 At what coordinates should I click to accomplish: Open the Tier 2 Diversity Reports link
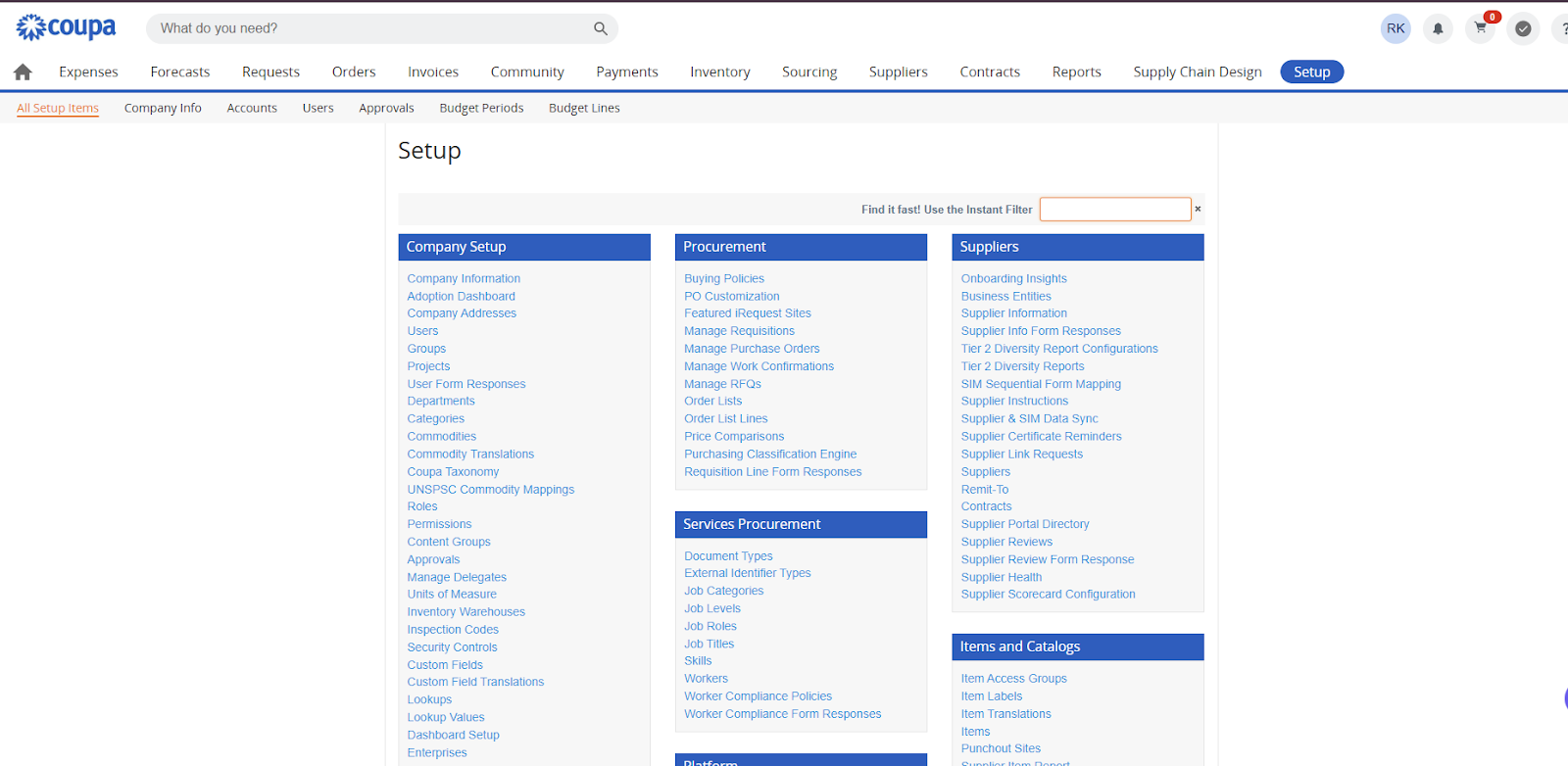[x=1022, y=366]
